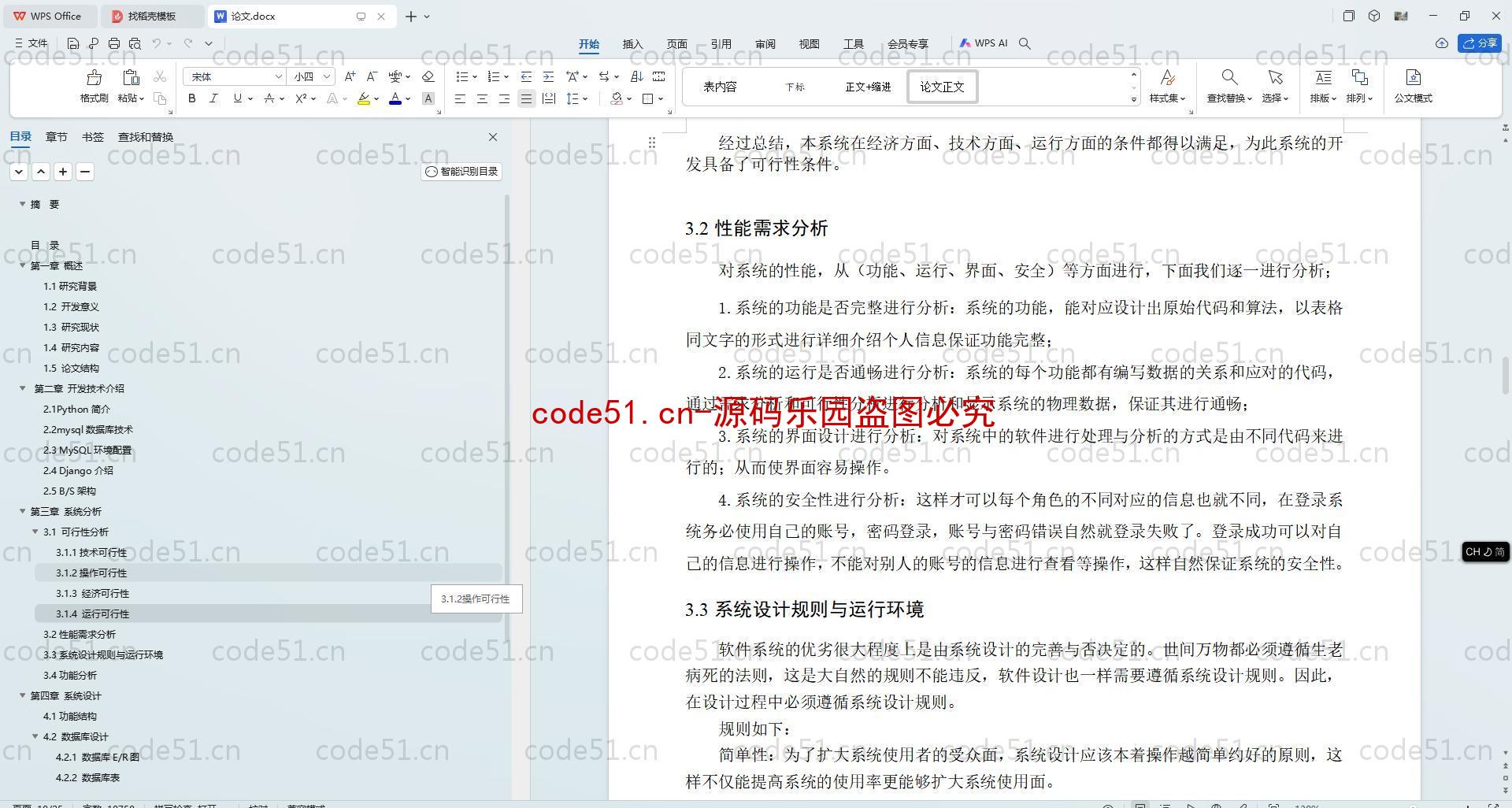Click the Print icon in quick access toolbar

[x=114, y=43]
